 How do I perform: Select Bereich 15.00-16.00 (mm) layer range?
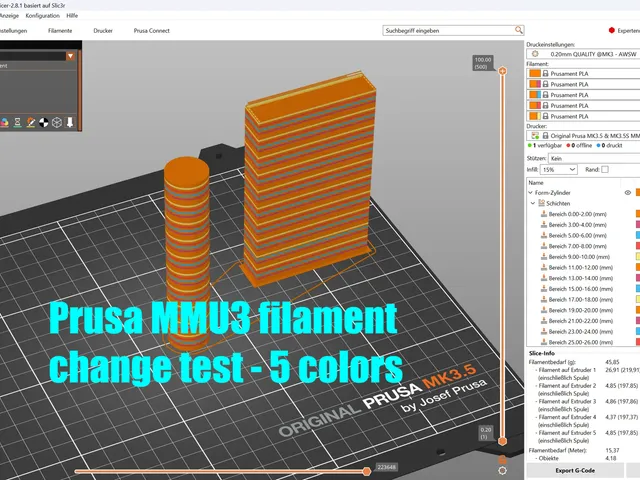point(580,289)
